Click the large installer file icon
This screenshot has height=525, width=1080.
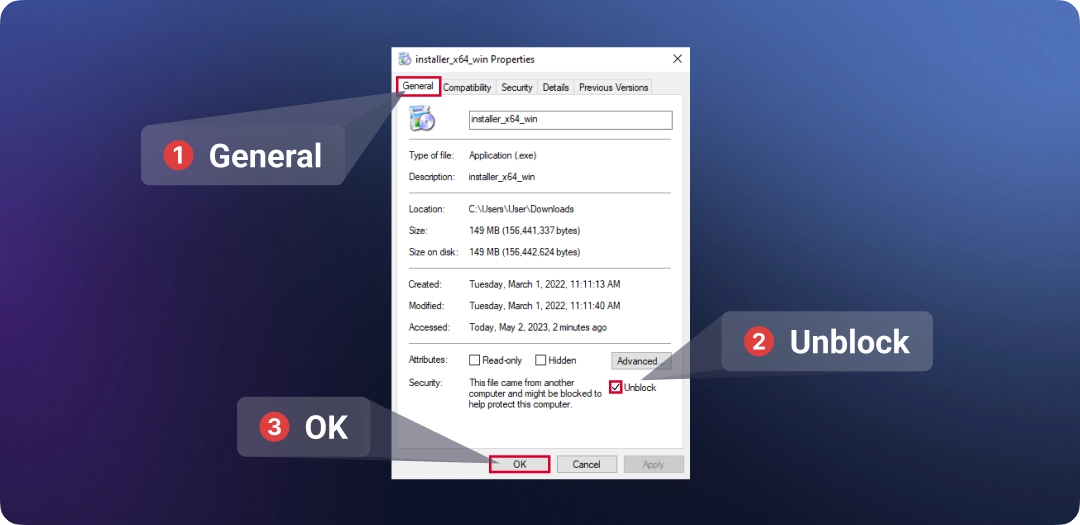[x=422, y=120]
